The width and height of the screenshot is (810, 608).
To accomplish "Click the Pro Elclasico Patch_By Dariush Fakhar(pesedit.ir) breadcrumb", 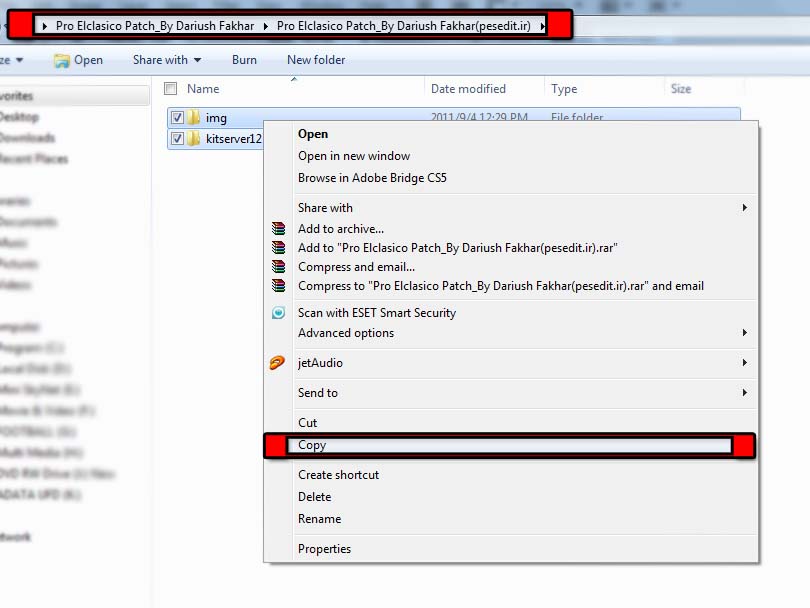I will click(x=403, y=26).
